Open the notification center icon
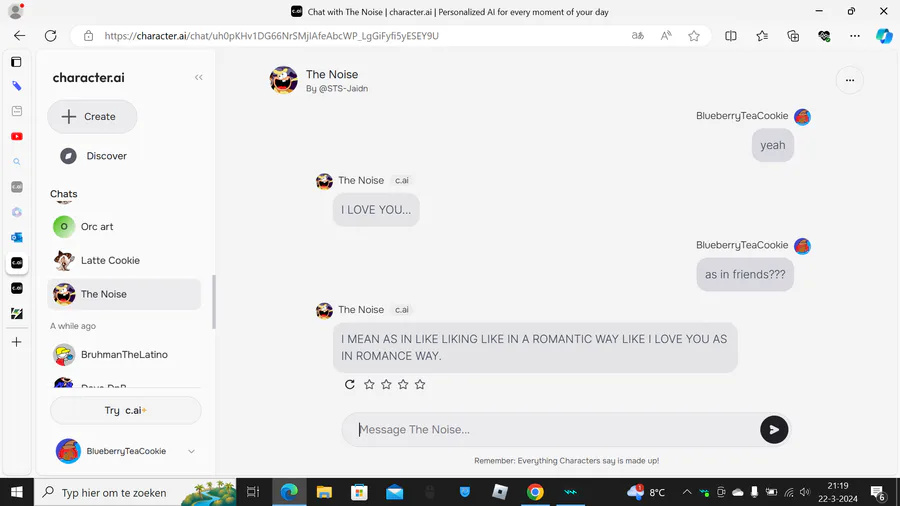The height and width of the screenshot is (506, 900). [877, 492]
